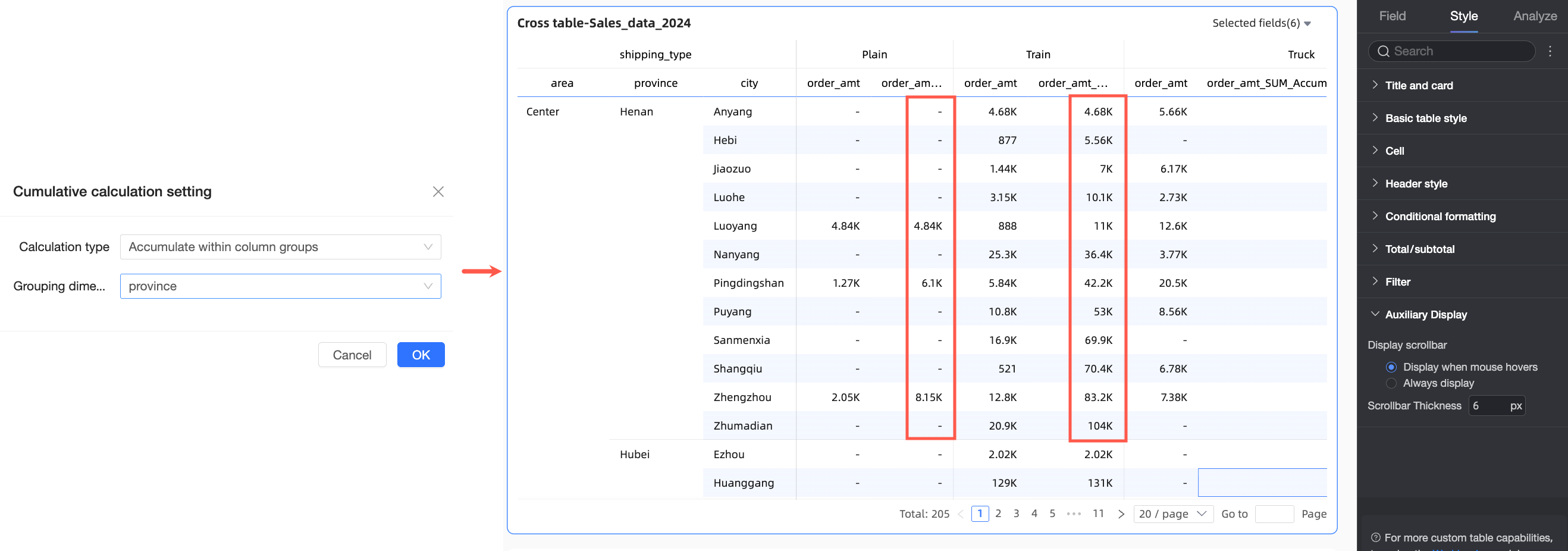Click the Scrollbar Thickness value field
This screenshot has width=1568, height=551.
point(1497,405)
